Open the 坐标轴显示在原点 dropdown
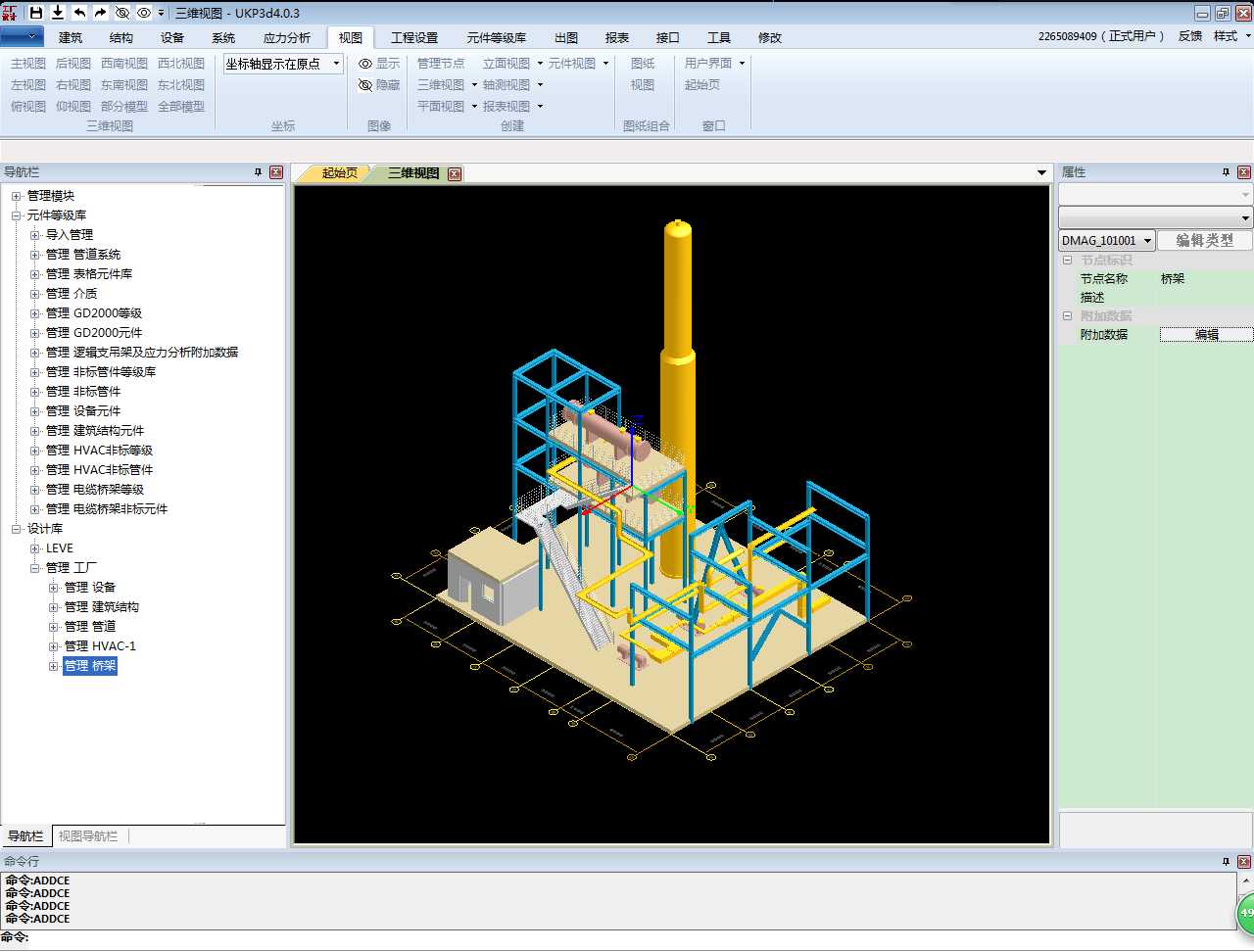The height and width of the screenshot is (952, 1254). pyautogui.click(x=283, y=64)
